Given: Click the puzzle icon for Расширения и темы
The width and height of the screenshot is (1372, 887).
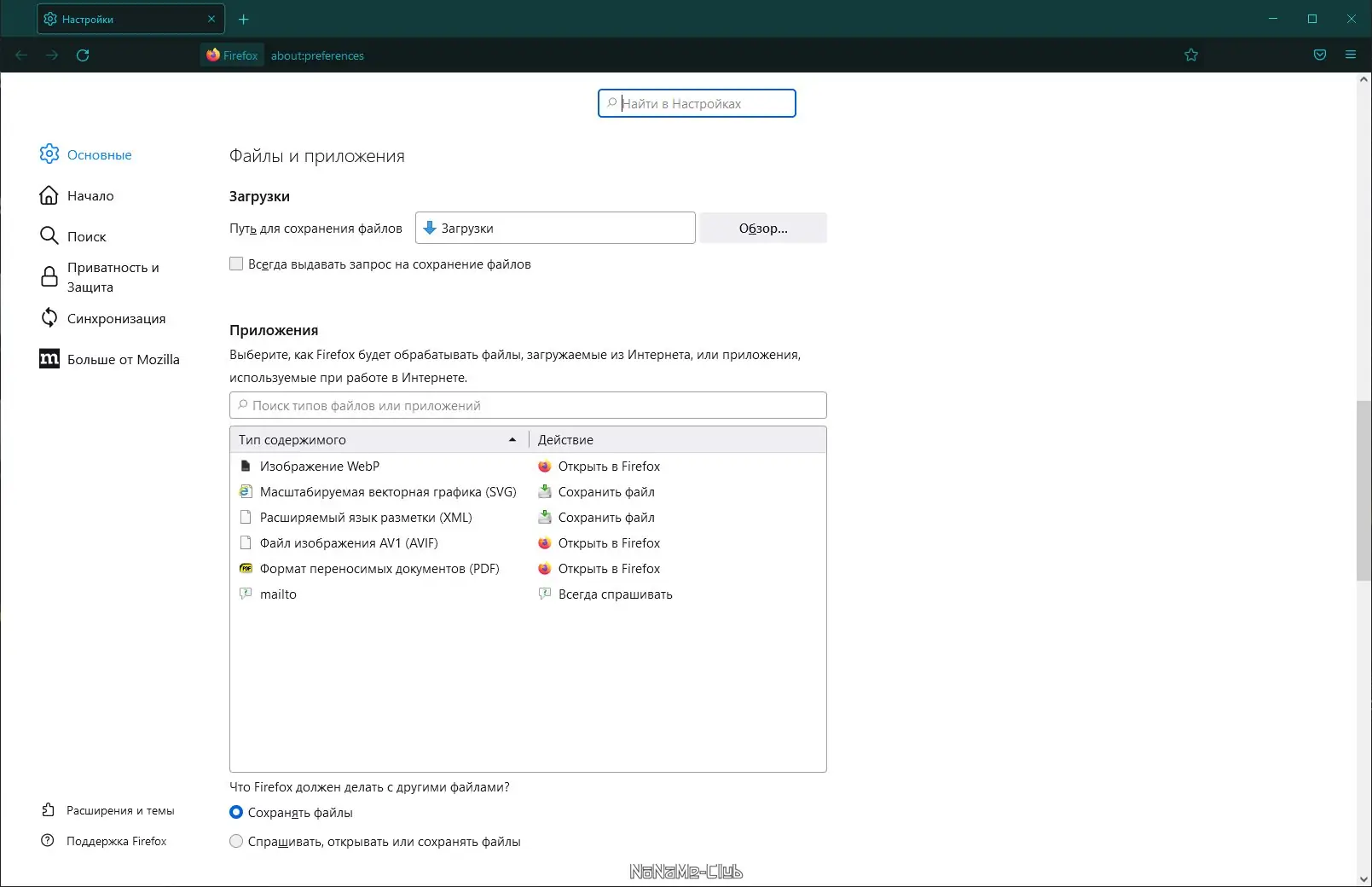Looking at the screenshot, I should (49, 810).
